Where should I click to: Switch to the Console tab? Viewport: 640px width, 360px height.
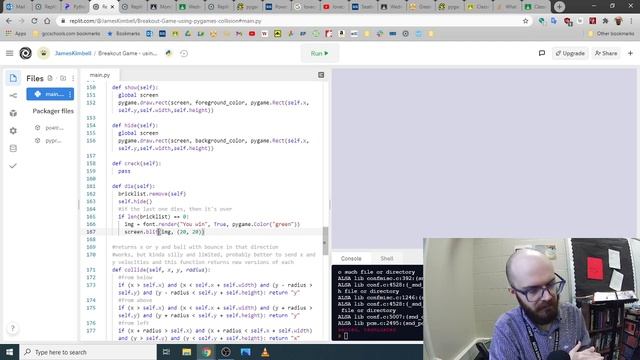(x=351, y=258)
